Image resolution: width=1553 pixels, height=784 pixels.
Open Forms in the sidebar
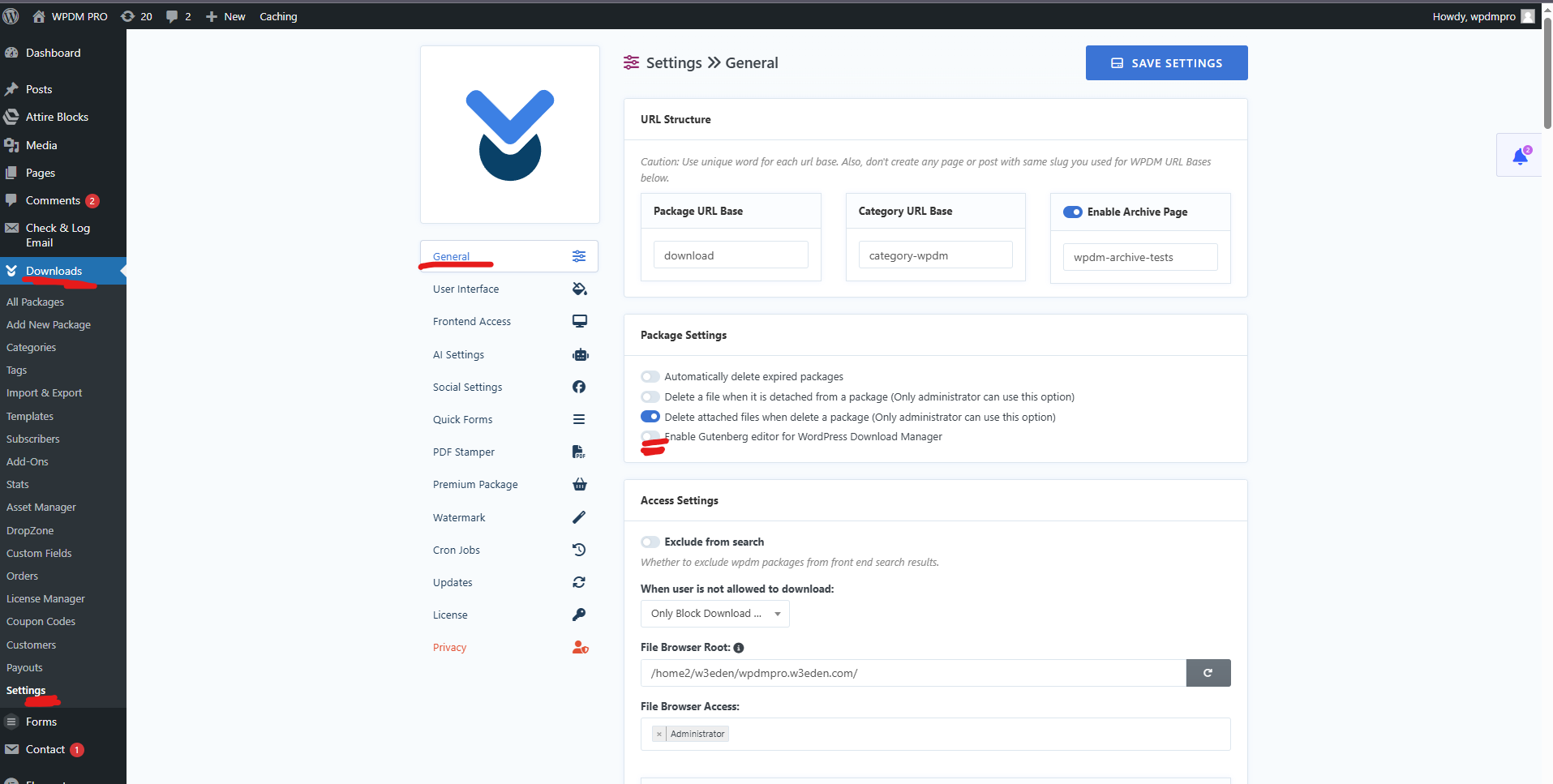41,722
